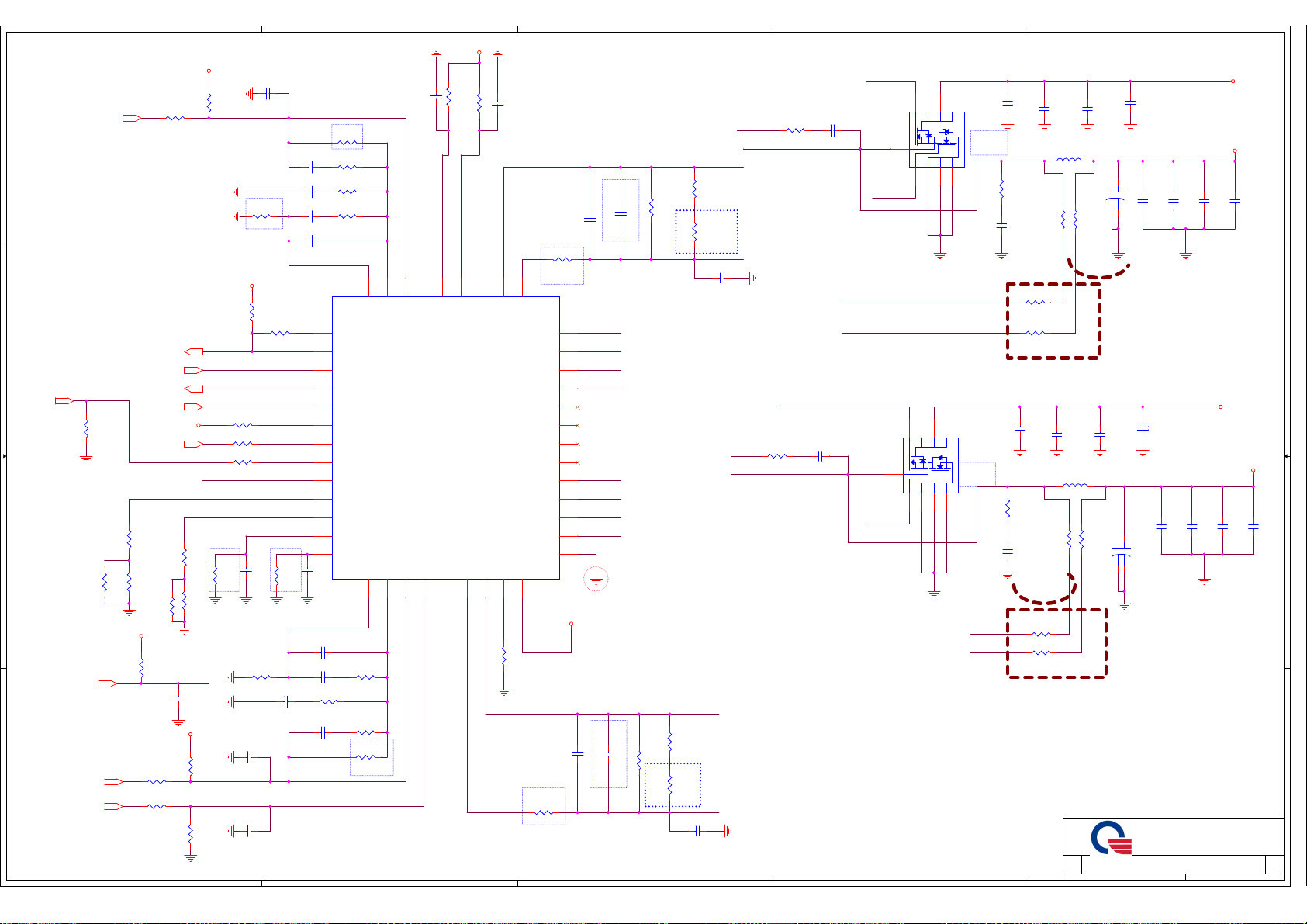Select the inductor coil in the lower power stage

pyautogui.click(x=1075, y=486)
